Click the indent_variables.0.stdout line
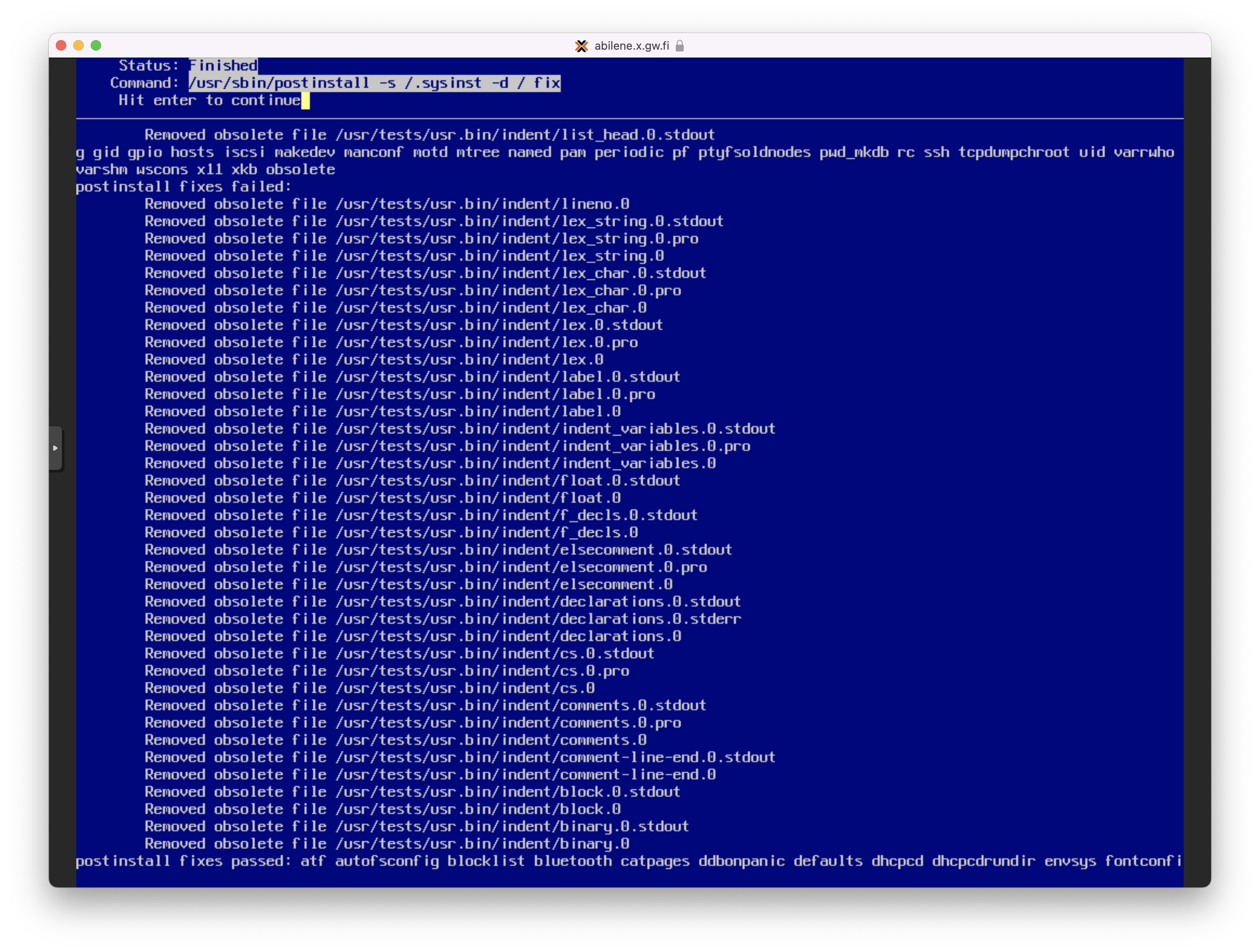Image resolution: width=1260 pixels, height=952 pixels. click(x=460, y=429)
